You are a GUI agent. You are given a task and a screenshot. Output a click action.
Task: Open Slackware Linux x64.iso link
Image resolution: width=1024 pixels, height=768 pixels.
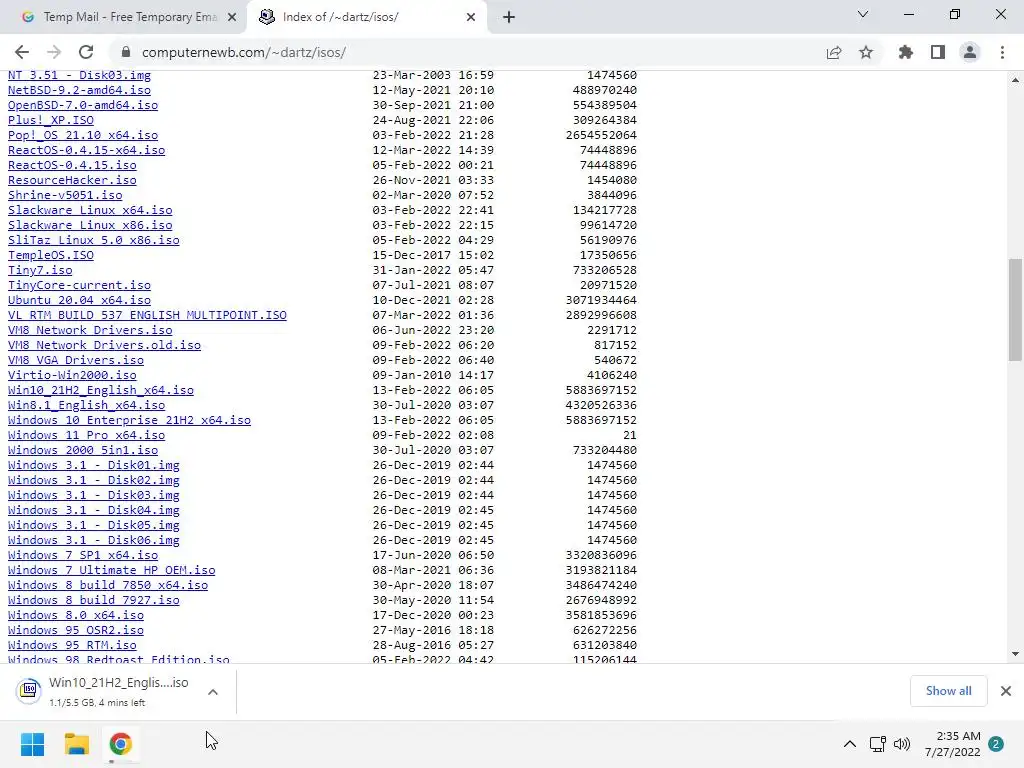pos(90,210)
